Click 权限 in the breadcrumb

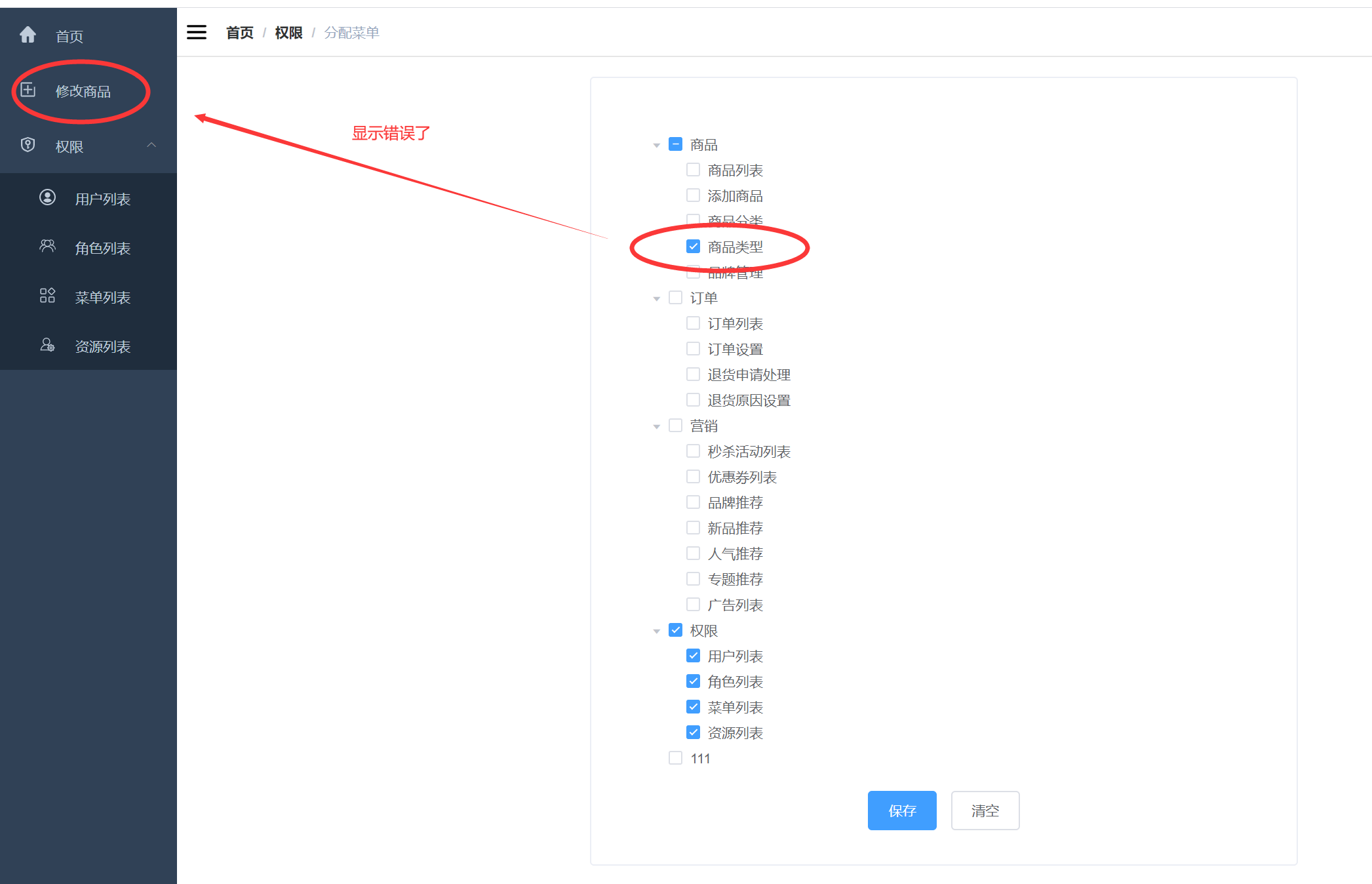[289, 33]
